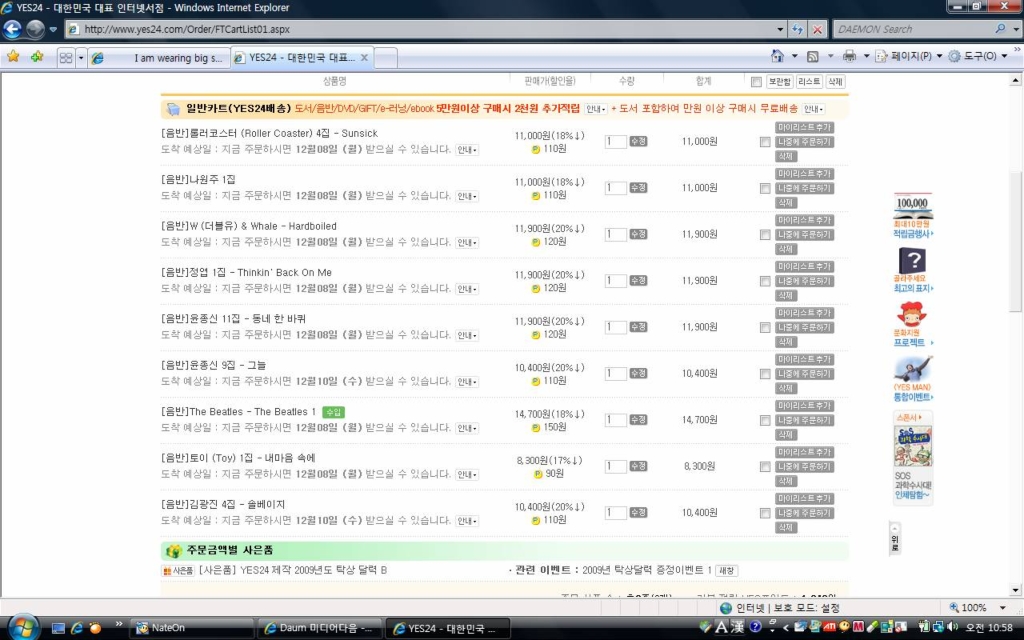Click 나중에 주문하기 for 나원주 1집
This screenshot has width=1024, height=640.
[x=805, y=188]
